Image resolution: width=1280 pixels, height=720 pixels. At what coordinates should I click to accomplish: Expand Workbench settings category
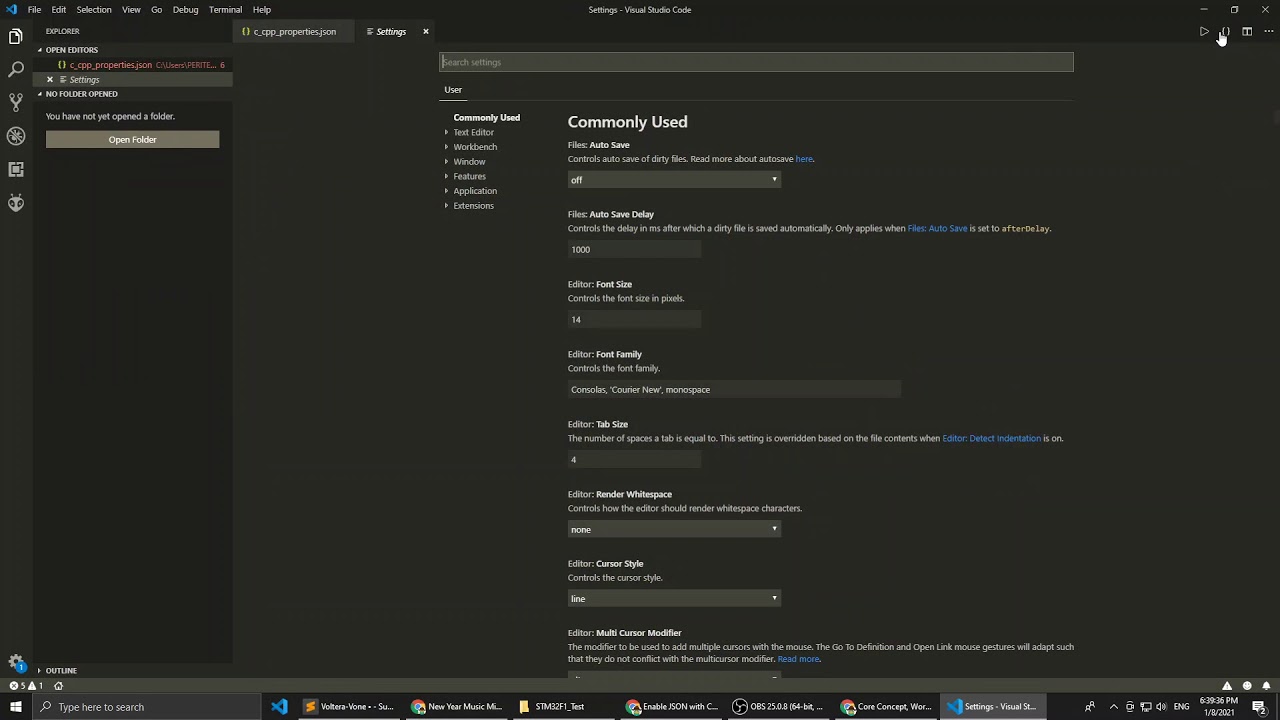click(x=474, y=147)
